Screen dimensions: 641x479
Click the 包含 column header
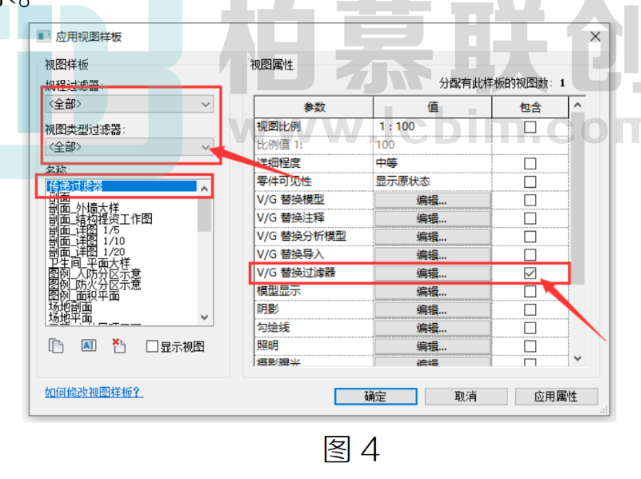530,107
